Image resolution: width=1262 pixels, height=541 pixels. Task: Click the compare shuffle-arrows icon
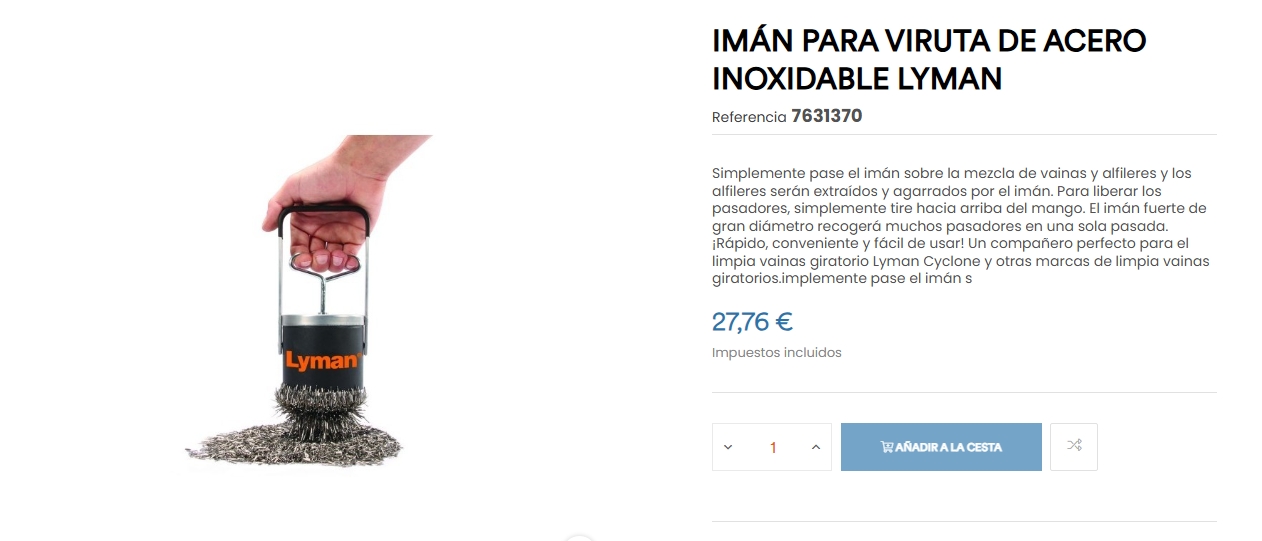click(x=1074, y=446)
